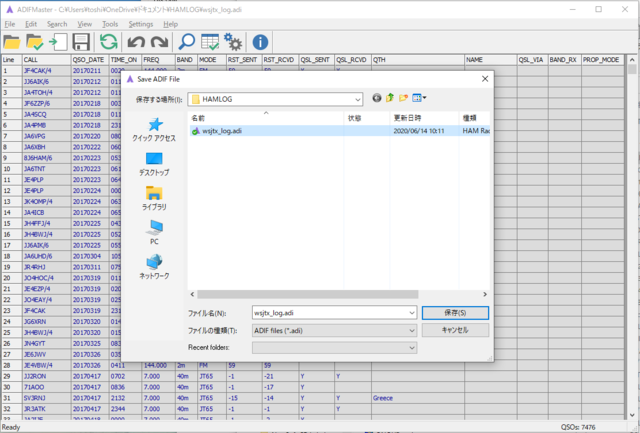640x433 pixels.
Task: Click the Redo arrow toolbar icon
Action: (160, 42)
